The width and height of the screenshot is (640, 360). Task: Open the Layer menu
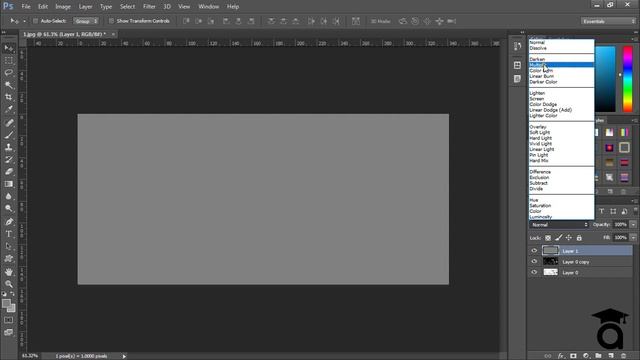coord(85,7)
